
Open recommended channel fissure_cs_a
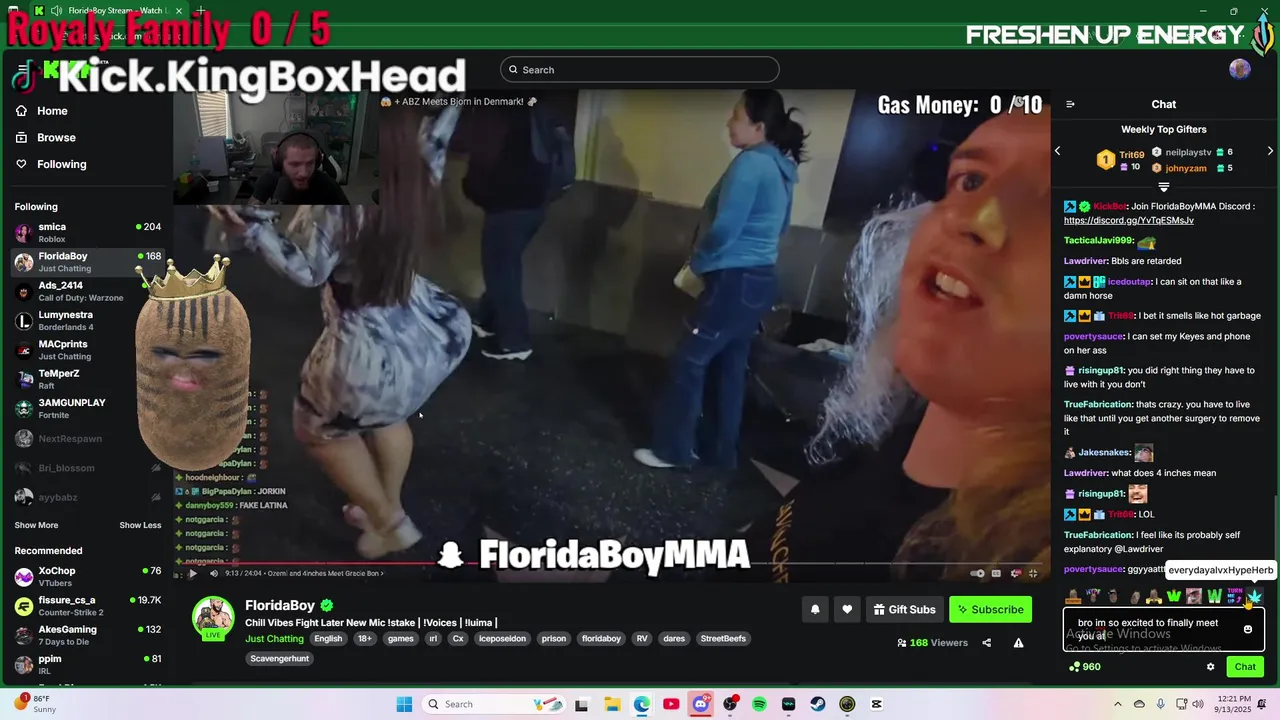point(87,606)
